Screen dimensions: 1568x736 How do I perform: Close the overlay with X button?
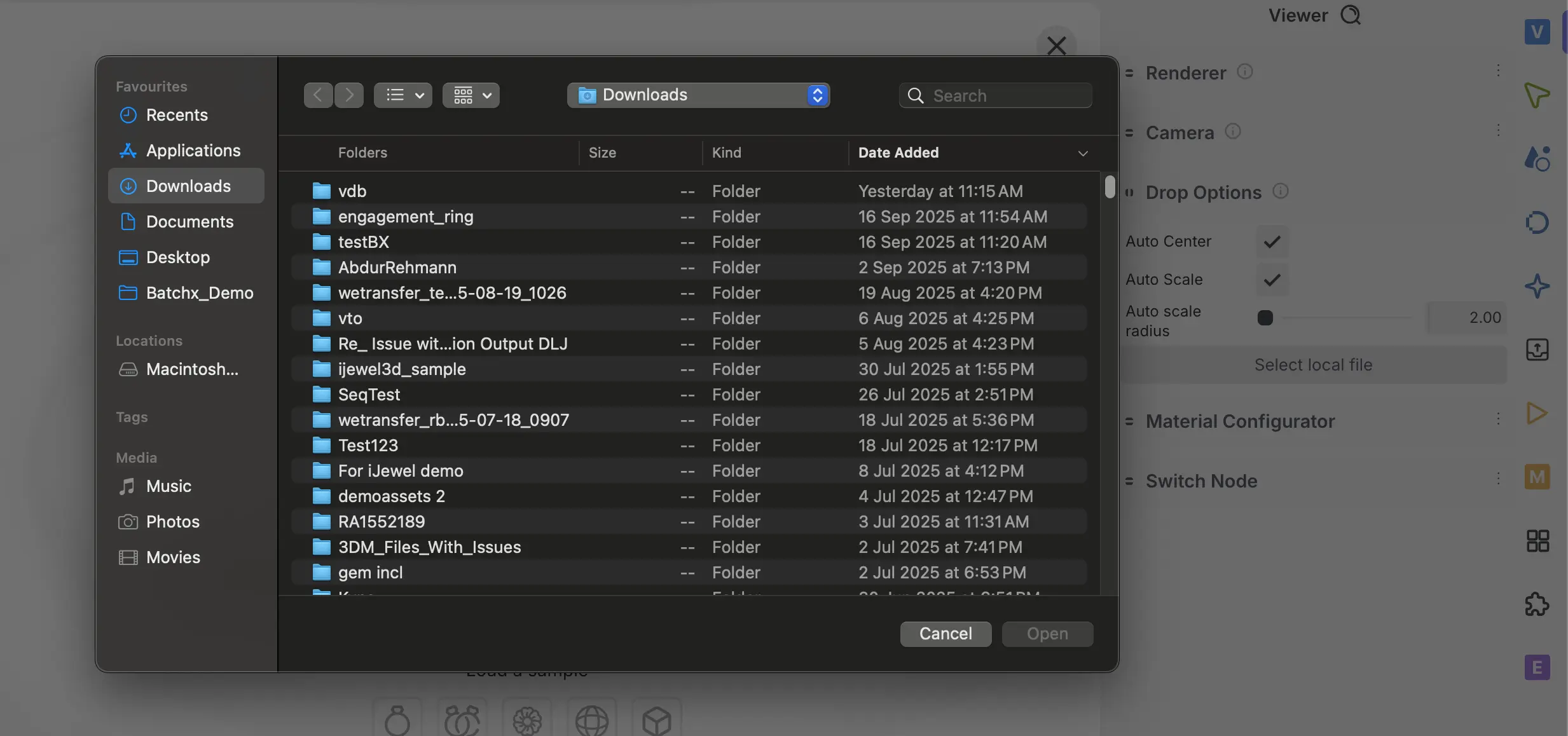(x=1056, y=45)
